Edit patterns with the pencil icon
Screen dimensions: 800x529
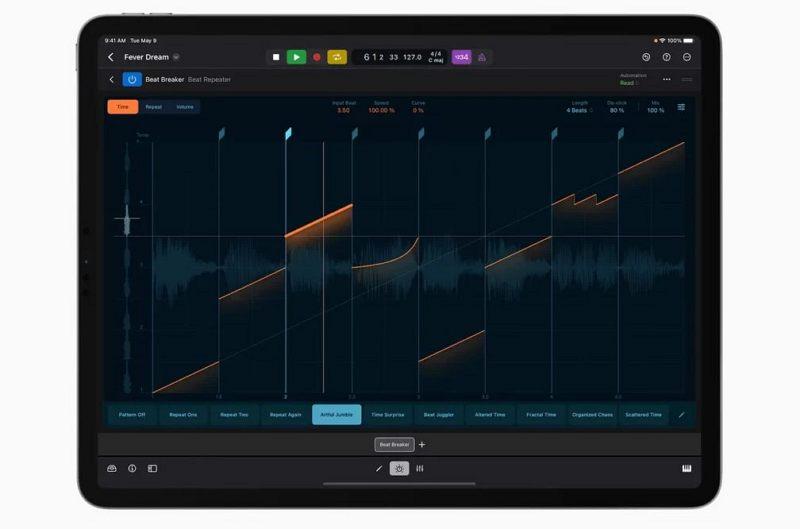[681, 415]
